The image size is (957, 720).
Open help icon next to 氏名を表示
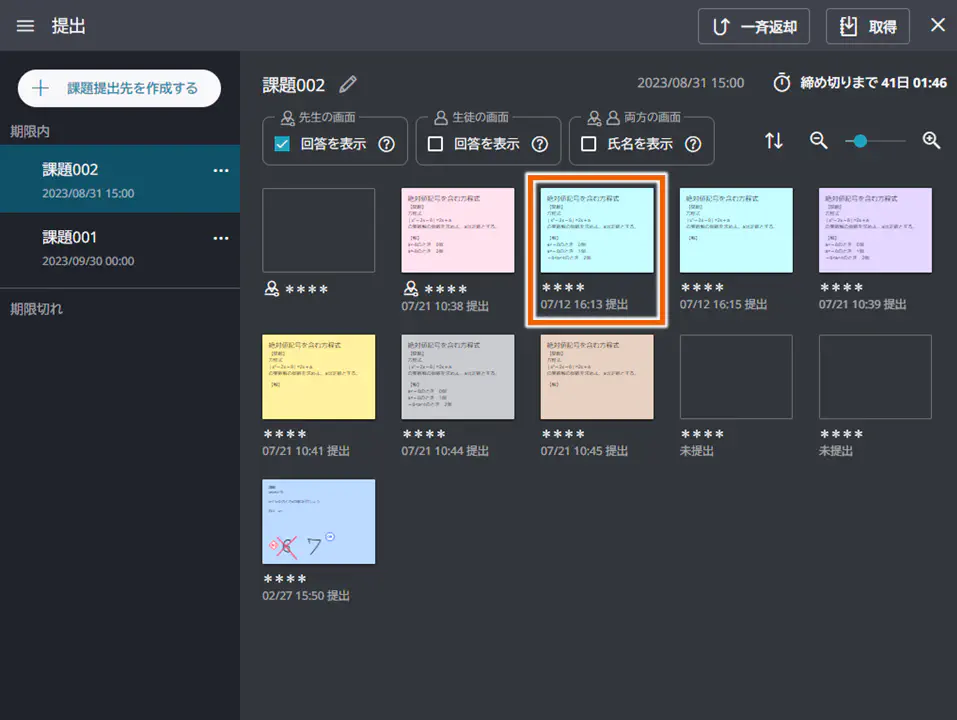point(692,144)
